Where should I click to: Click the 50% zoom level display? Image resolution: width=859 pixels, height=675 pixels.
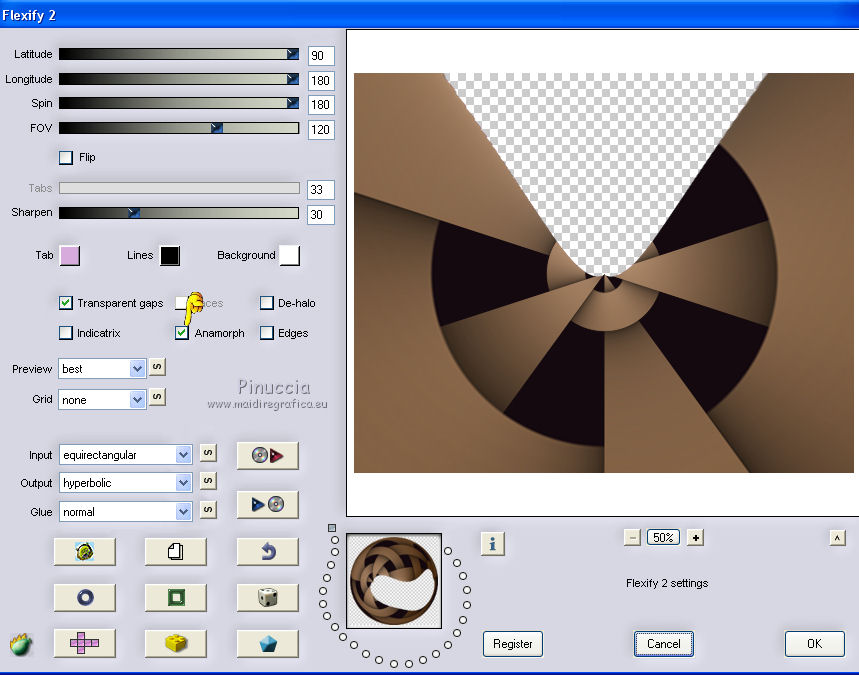tap(663, 537)
